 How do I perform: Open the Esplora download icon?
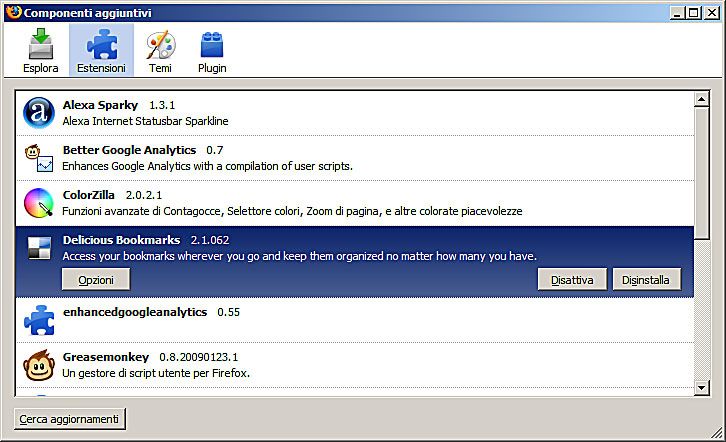[41, 44]
